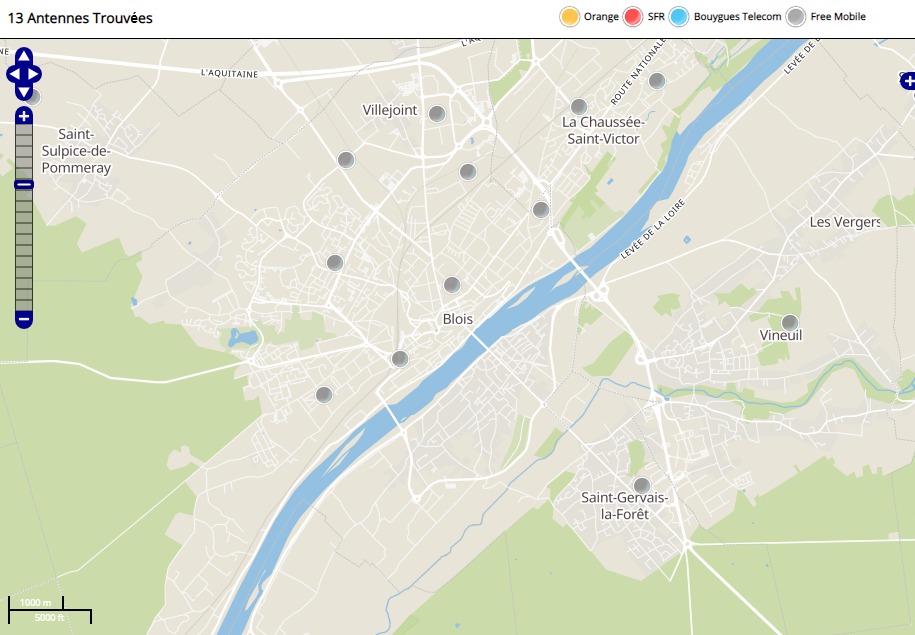This screenshot has height=635, width=915.
Task: Click the Free Mobile legend label
Action: click(838, 17)
